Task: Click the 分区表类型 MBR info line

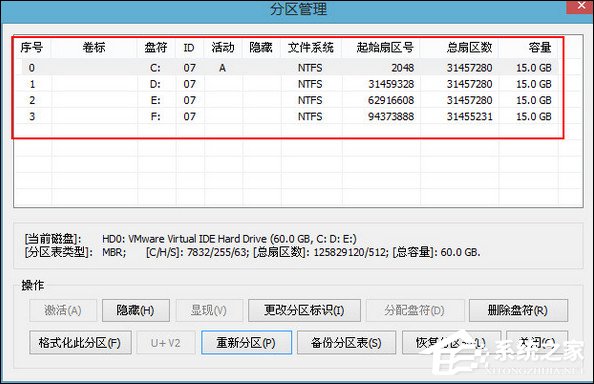Action: click(x=252, y=252)
